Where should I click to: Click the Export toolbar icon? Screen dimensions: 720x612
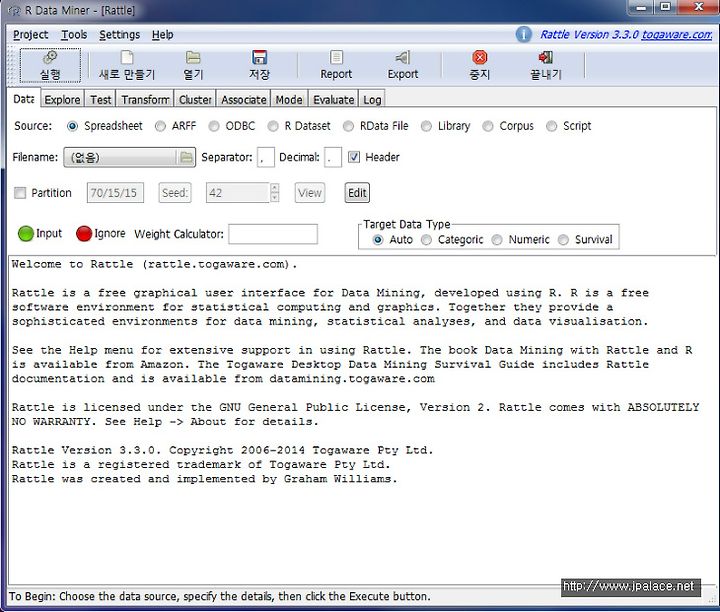tap(403, 58)
